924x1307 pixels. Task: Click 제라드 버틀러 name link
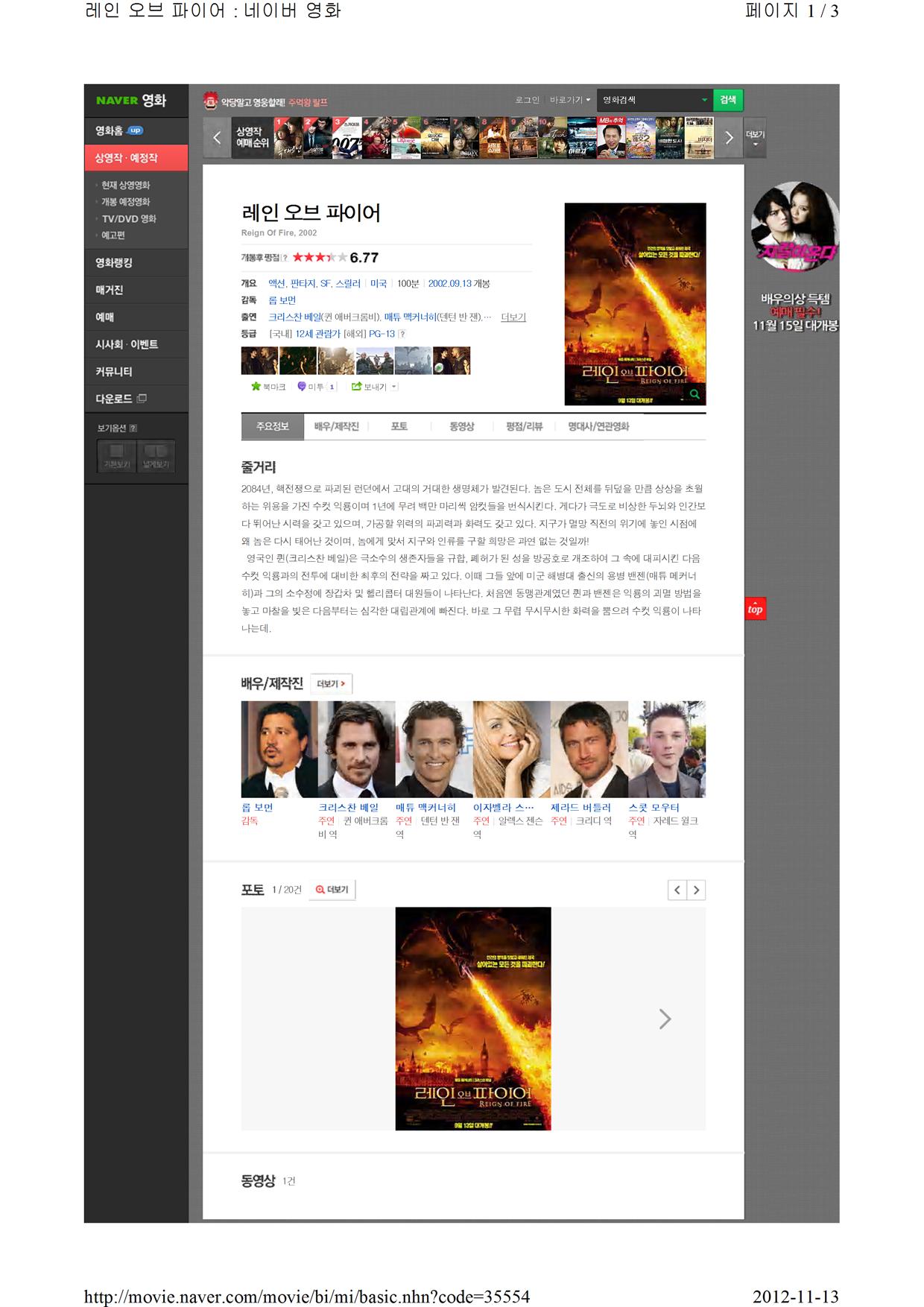(581, 808)
